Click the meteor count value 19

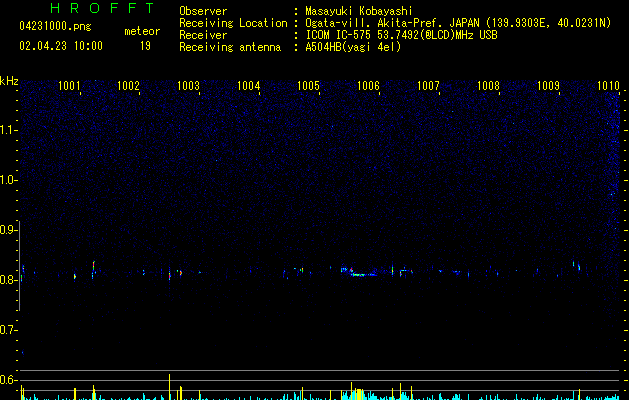point(145,46)
